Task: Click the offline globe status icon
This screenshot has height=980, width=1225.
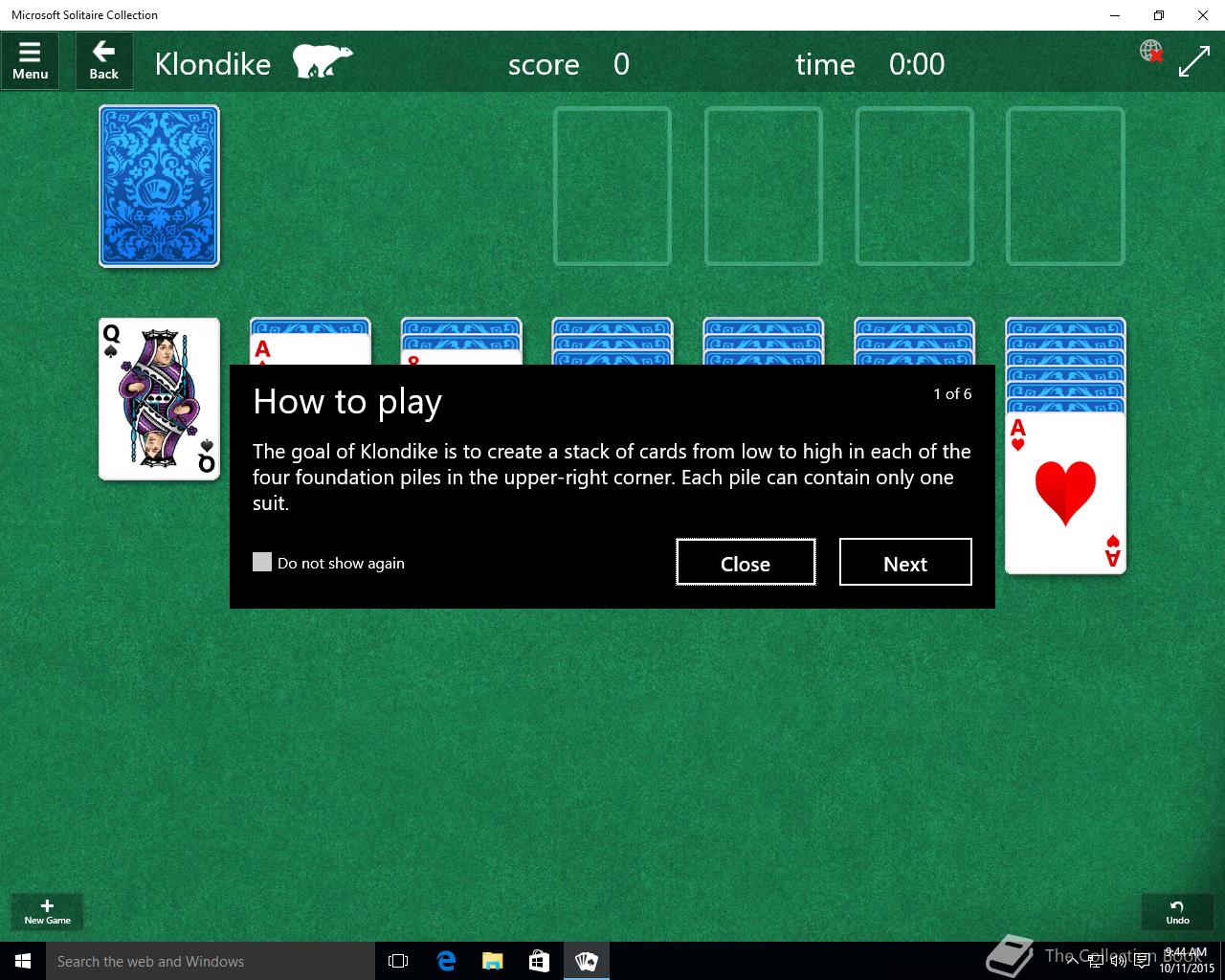Action: [x=1151, y=51]
